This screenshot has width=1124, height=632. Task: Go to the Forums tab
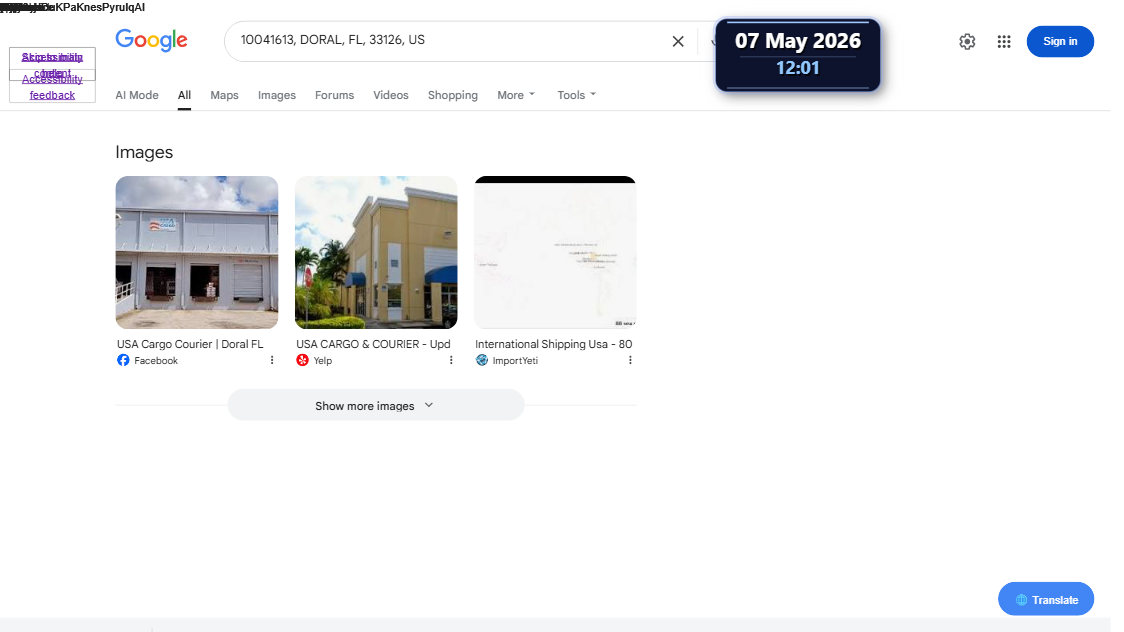pyautogui.click(x=334, y=95)
